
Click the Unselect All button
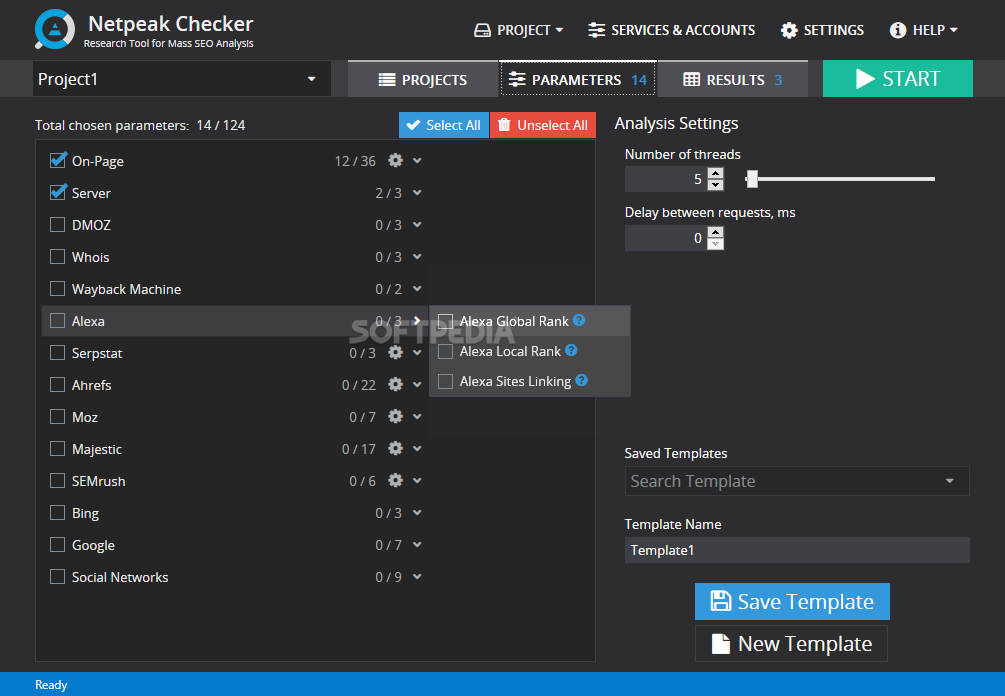(543, 125)
